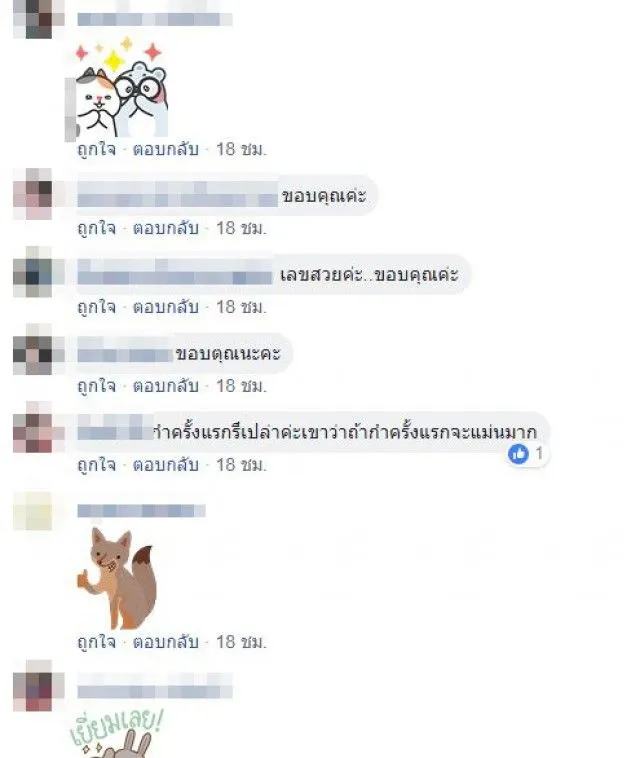
Task: Open the blurred name of the rabbit sticker commenter
Action: (x=155, y=691)
